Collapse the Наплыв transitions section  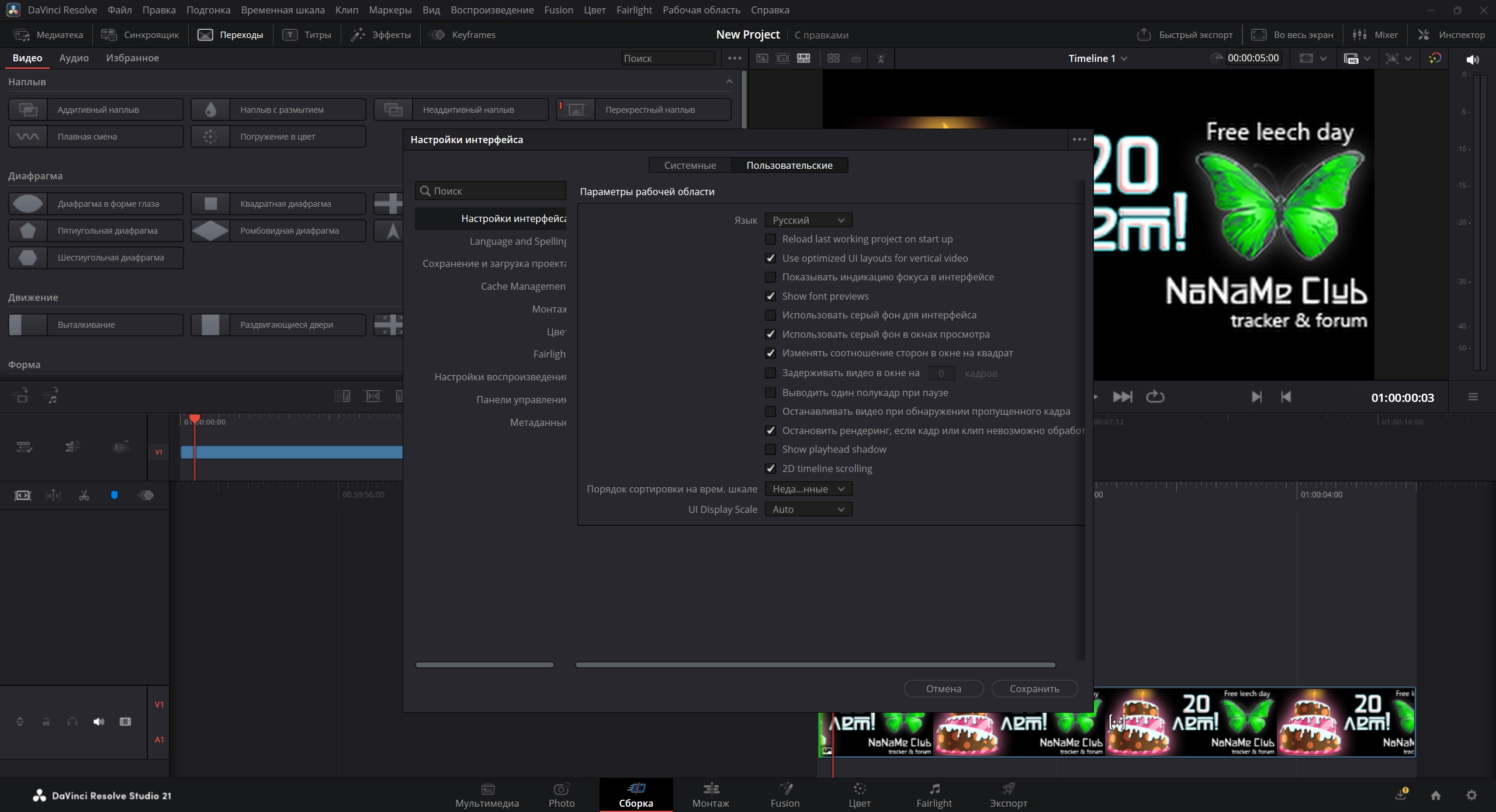[x=729, y=82]
